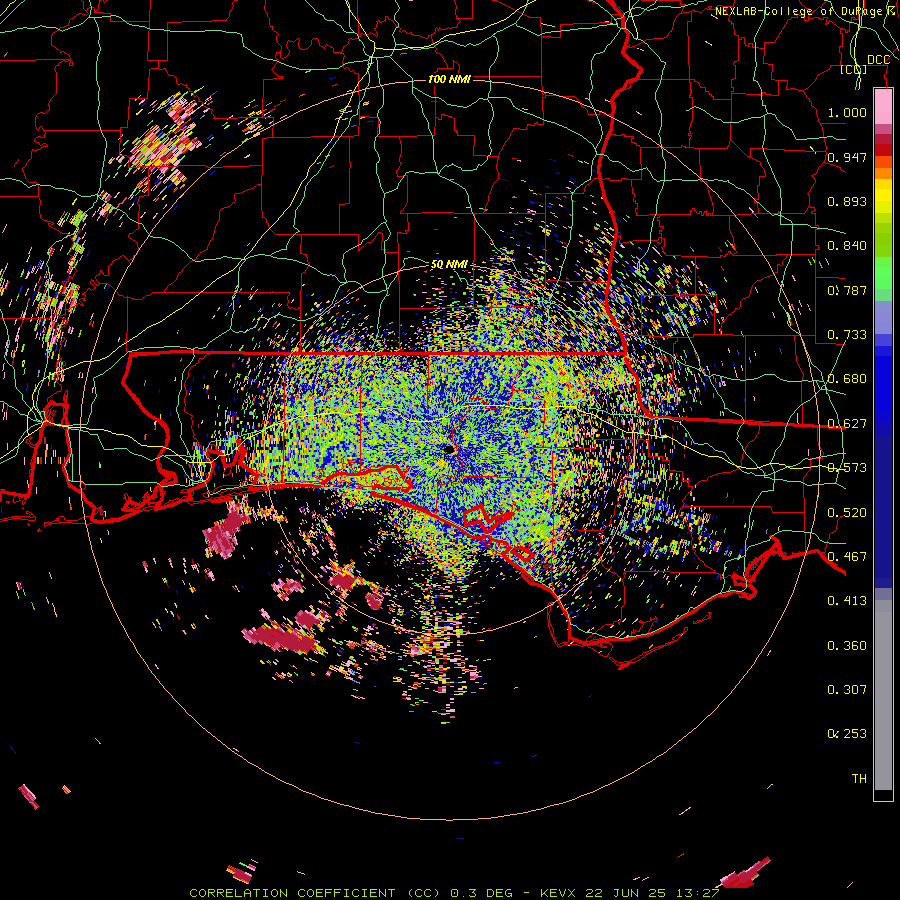Click the [CC] label above the color bar

point(853,69)
